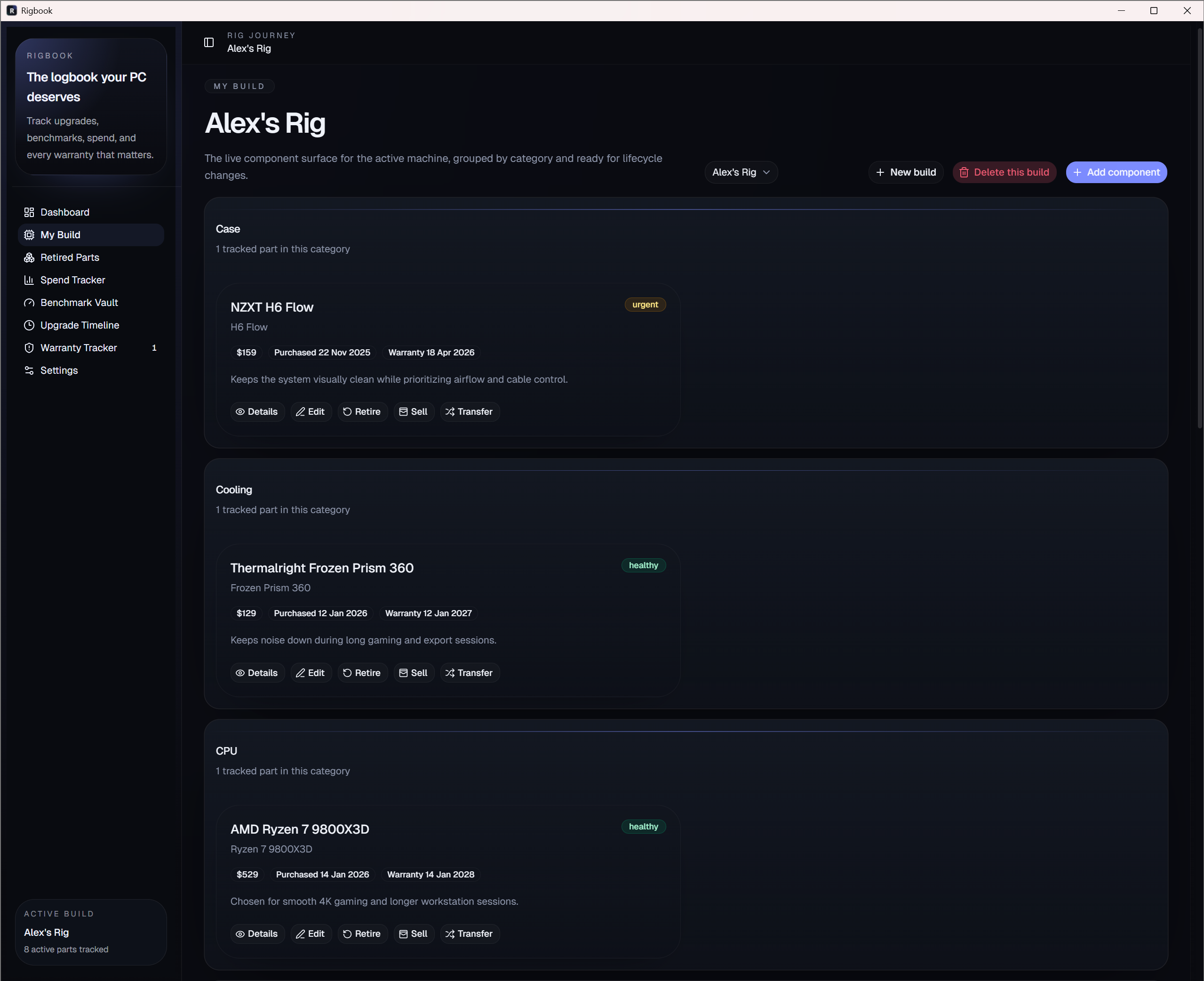The height and width of the screenshot is (981, 1204).
Task: View details of NZXT H6 Flow
Action: pyautogui.click(x=257, y=412)
